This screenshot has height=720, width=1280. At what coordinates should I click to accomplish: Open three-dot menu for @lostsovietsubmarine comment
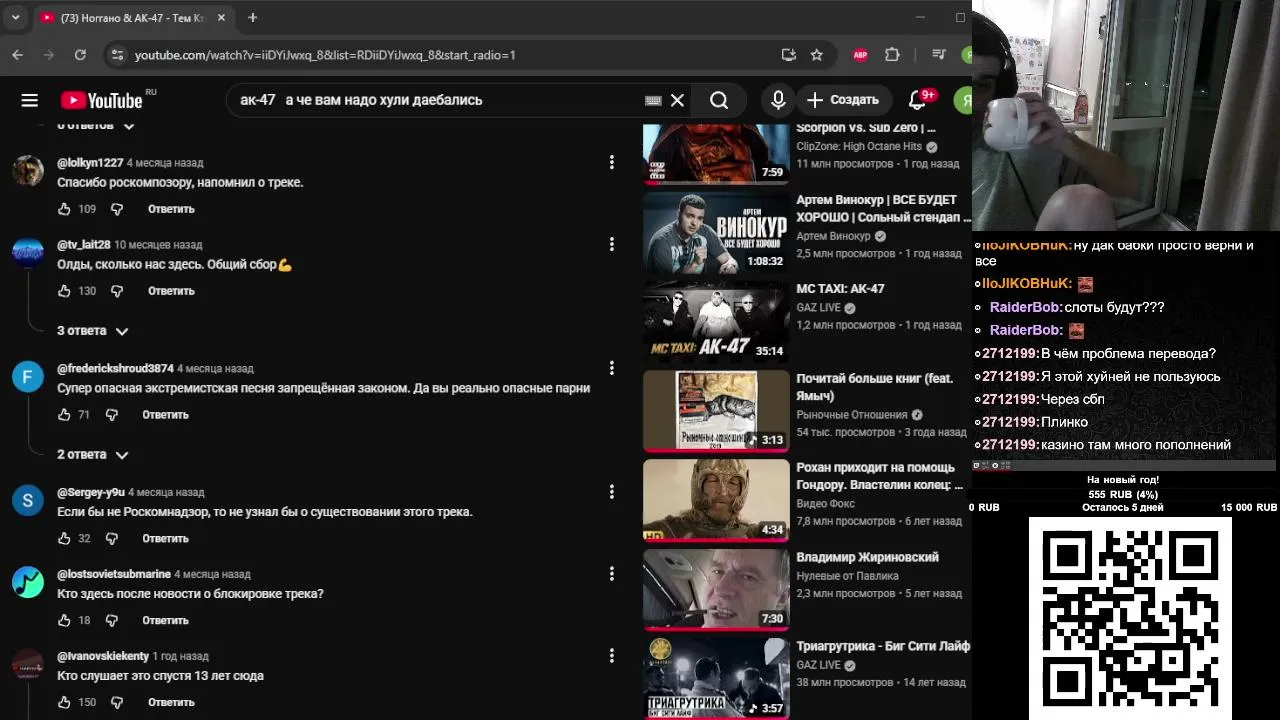click(x=612, y=574)
